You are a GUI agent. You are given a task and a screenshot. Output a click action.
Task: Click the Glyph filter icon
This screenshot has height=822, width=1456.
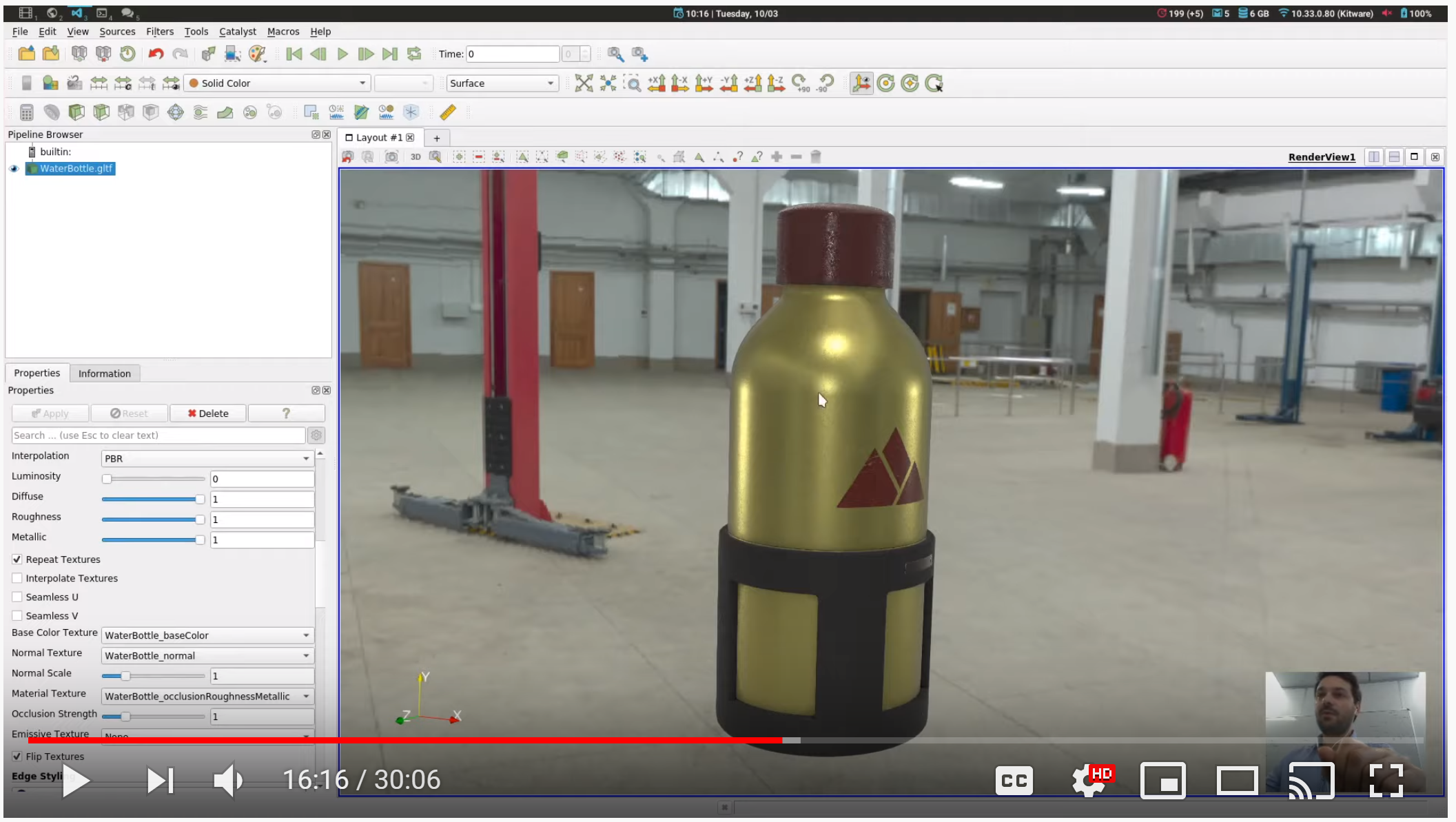(x=176, y=112)
